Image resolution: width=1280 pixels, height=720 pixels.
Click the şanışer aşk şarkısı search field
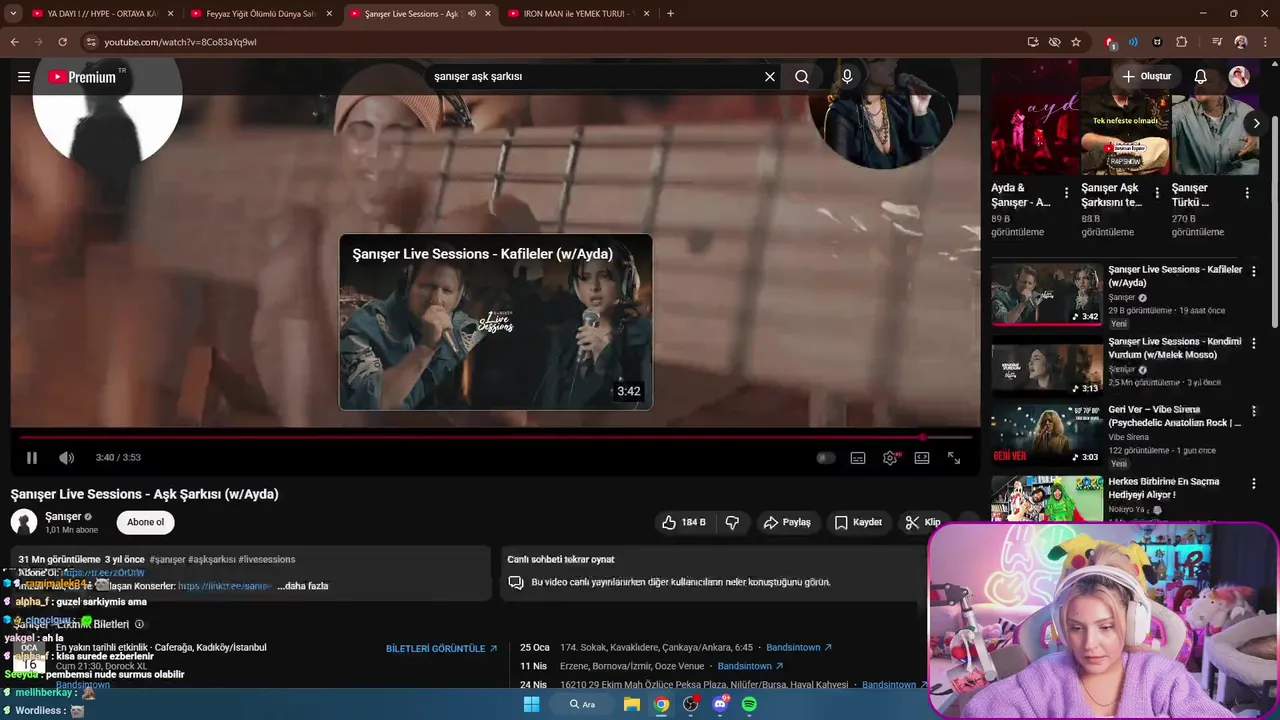tap(595, 76)
